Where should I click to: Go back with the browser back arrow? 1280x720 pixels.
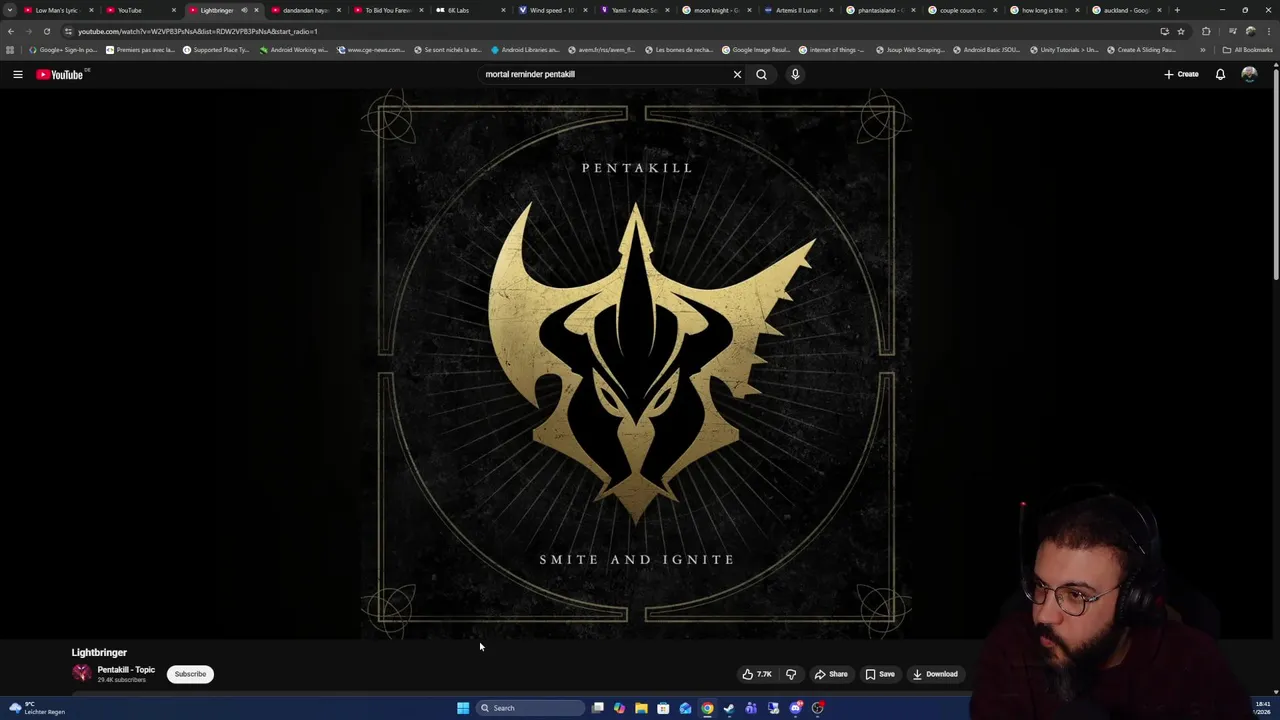[11, 31]
